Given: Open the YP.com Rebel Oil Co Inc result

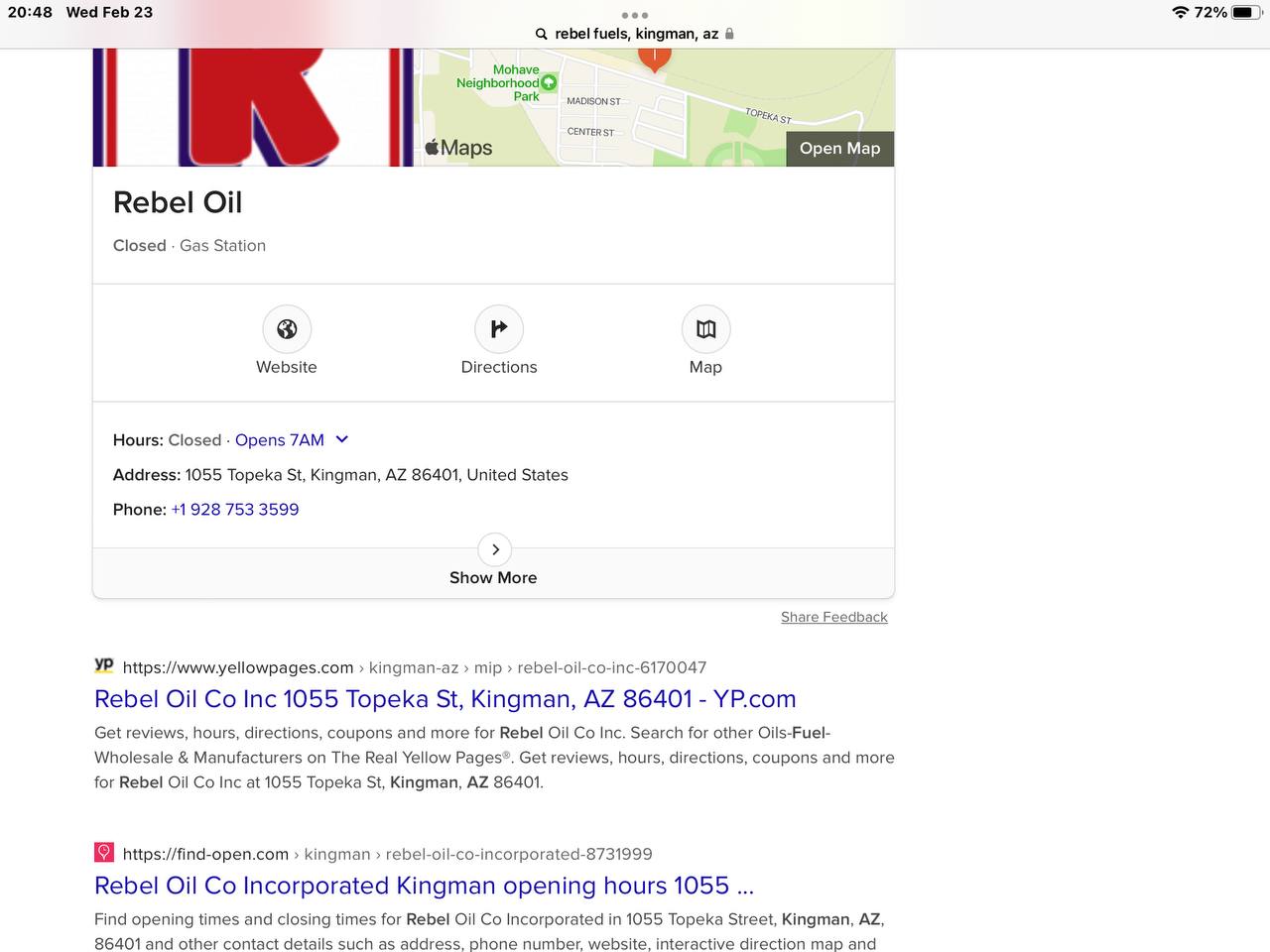Looking at the screenshot, I should pos(445,699).
